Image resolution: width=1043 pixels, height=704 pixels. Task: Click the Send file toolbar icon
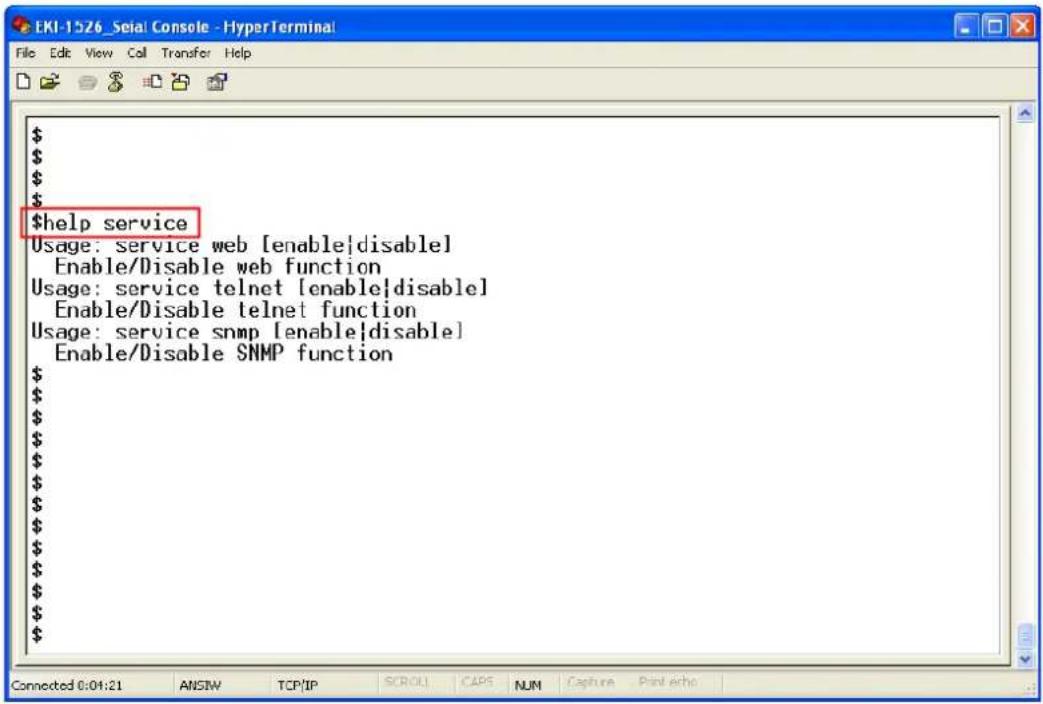click(x=152, y=82)
